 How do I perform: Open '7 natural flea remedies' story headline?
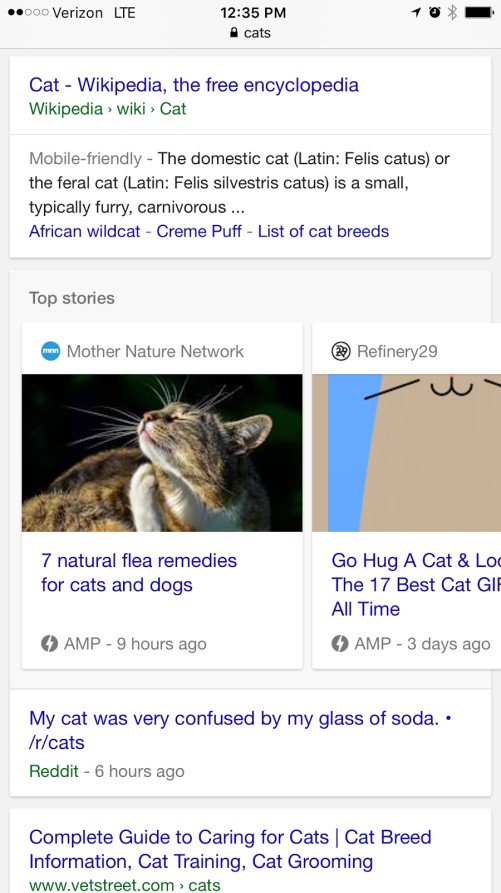139,572
